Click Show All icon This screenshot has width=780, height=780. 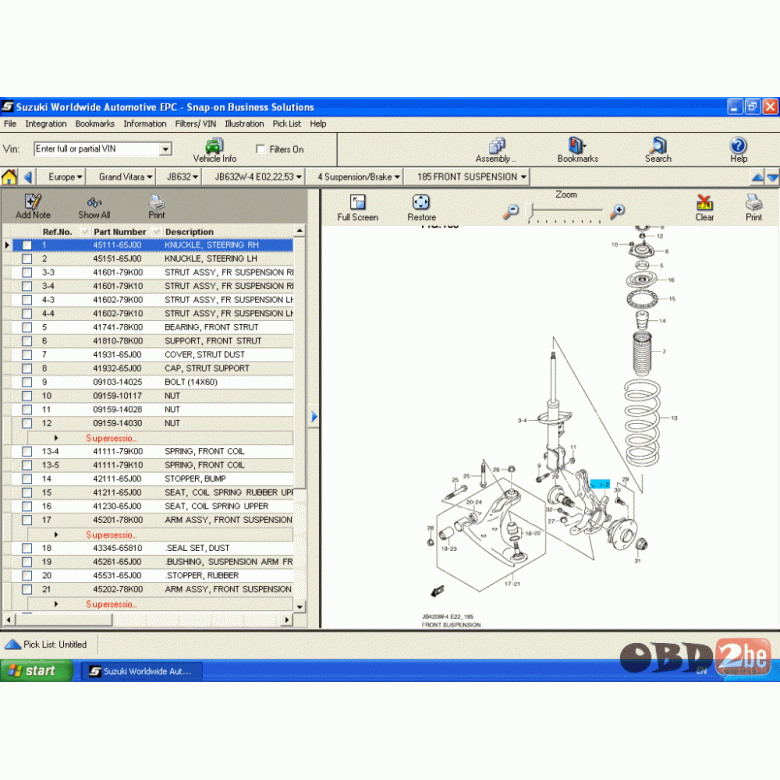94,206
